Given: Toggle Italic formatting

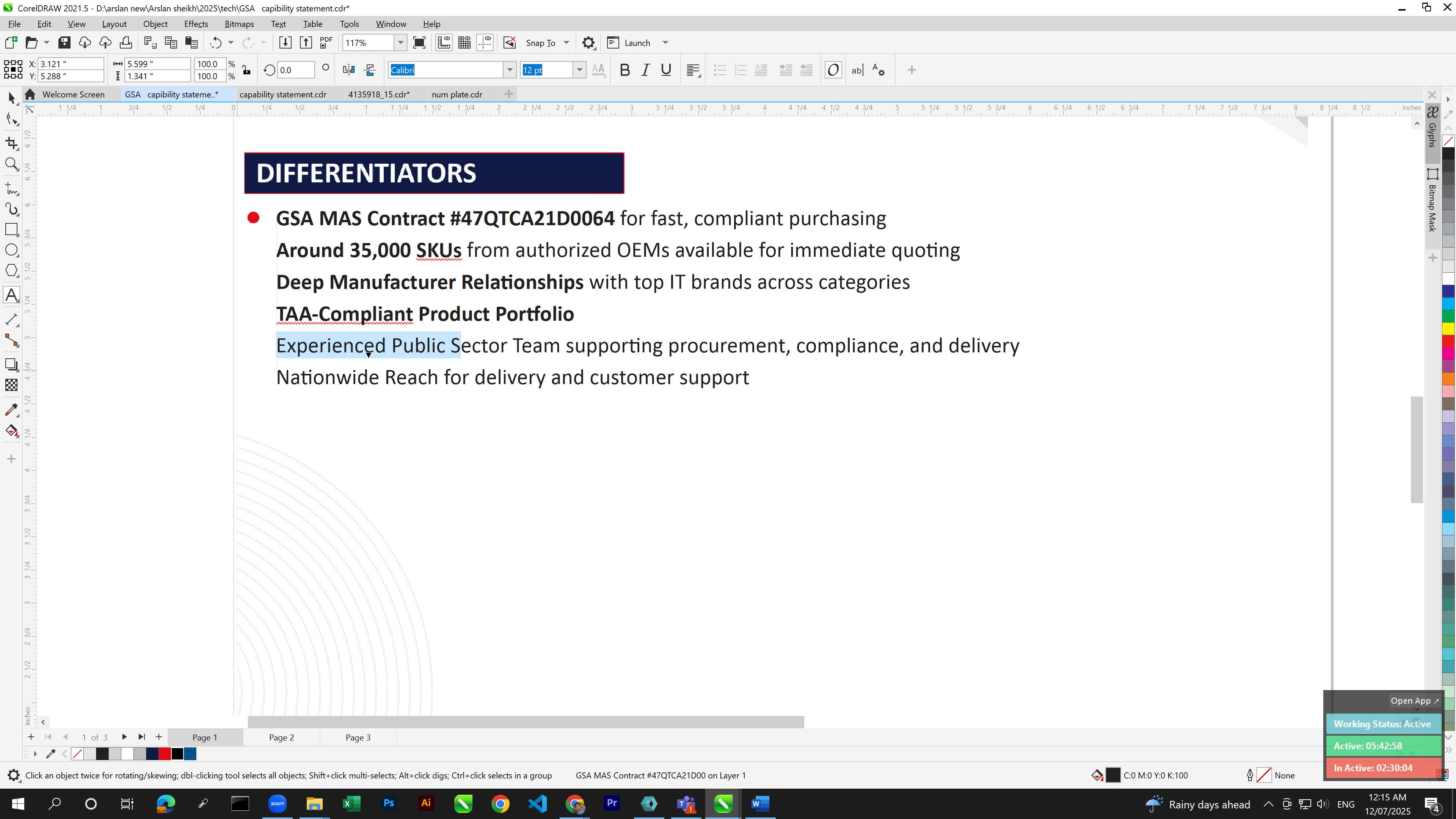Looking at the screenshot, I should [x=645, y=70].
